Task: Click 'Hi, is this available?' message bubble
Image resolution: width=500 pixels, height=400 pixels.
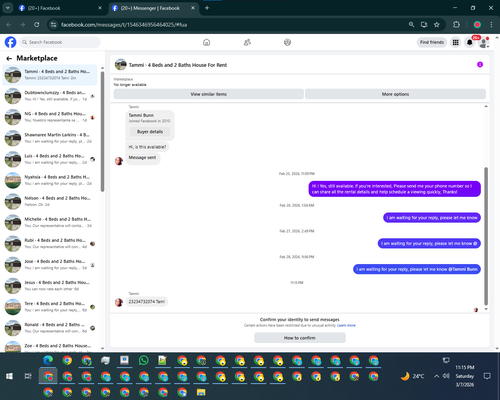Action: coord(147,147)
